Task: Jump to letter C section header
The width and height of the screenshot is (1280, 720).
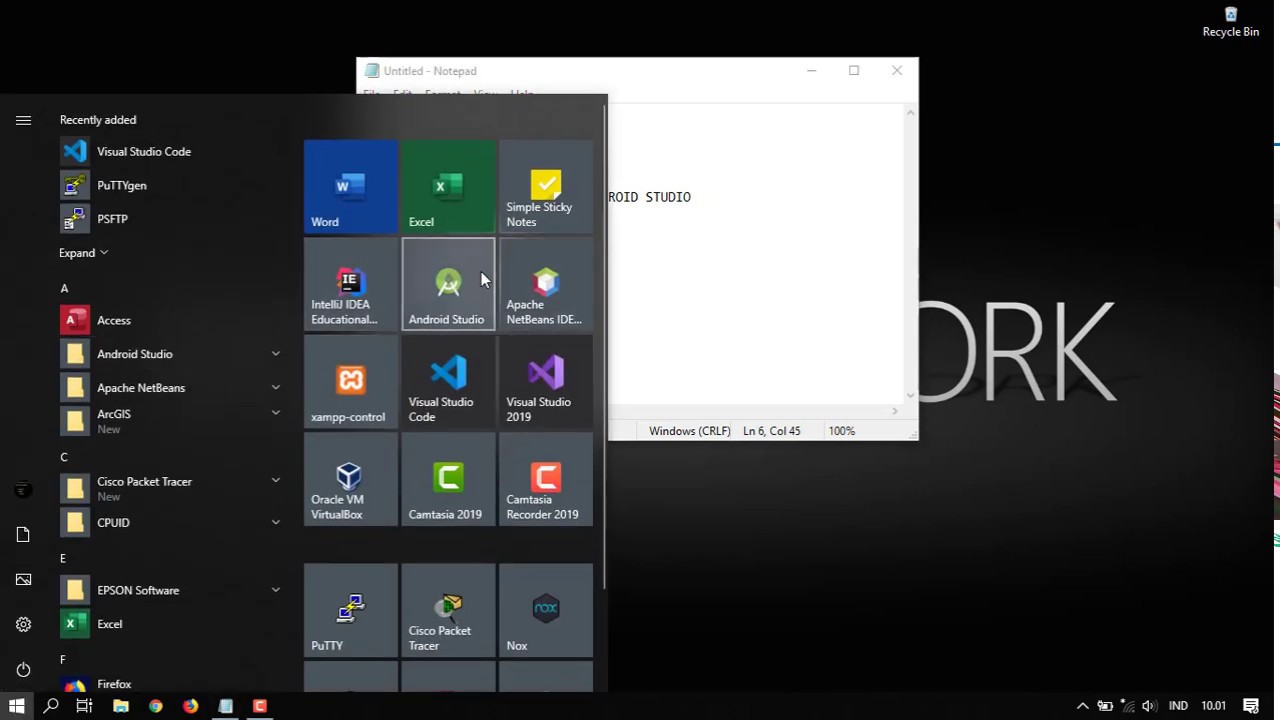Action: (x=64, y=457)
